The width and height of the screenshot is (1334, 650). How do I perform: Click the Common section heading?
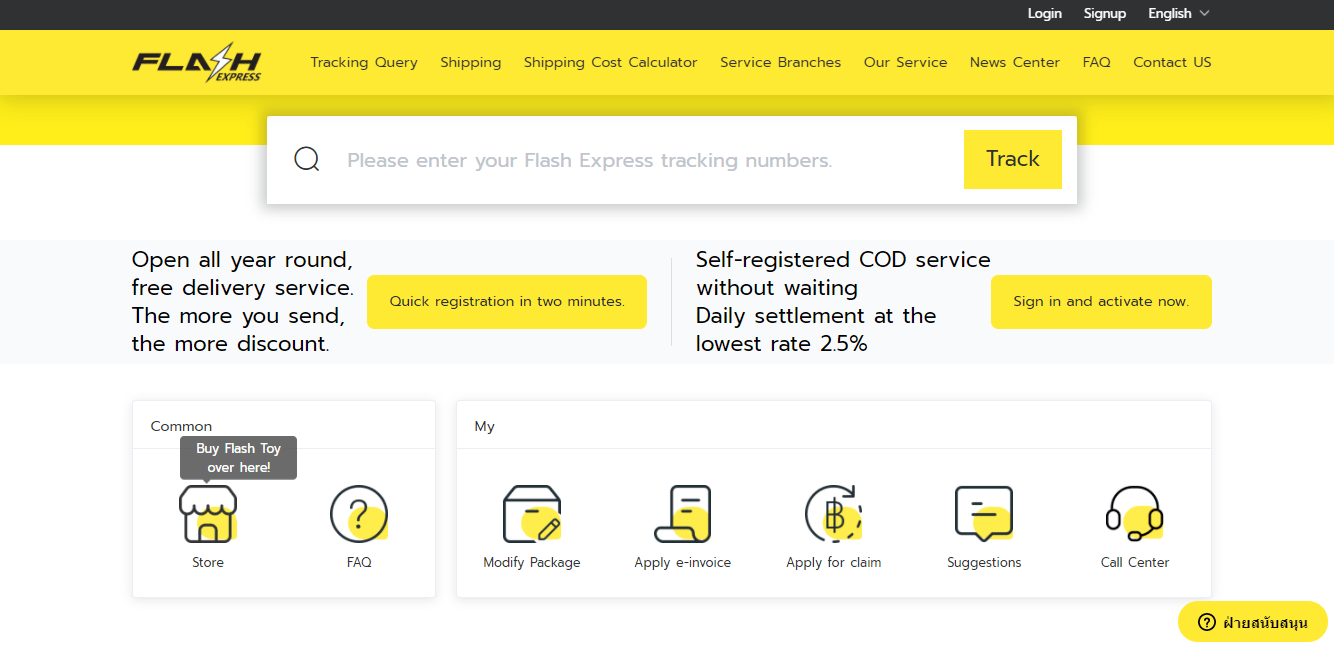(181, 426)
